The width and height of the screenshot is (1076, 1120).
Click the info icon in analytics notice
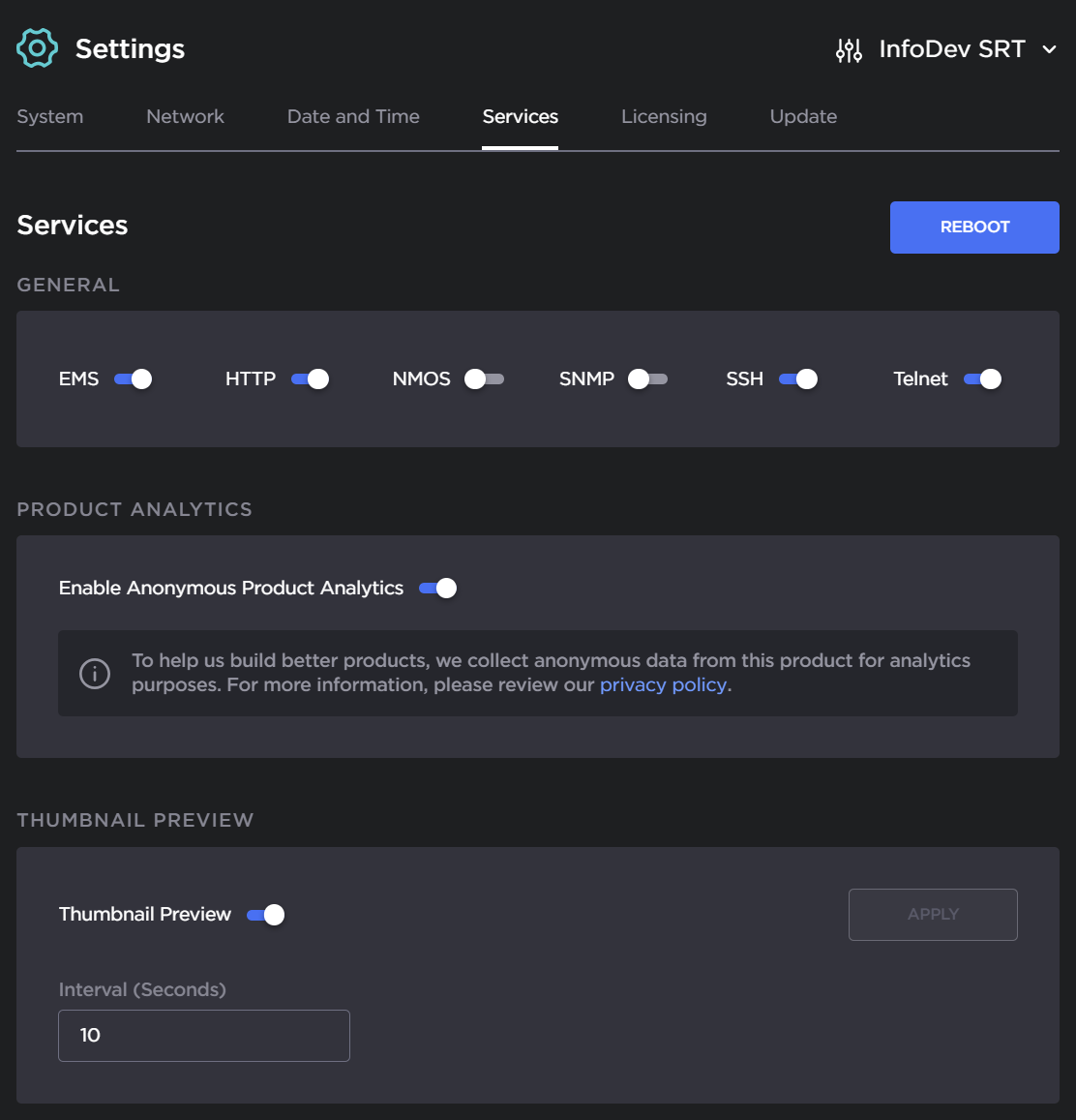pyautogui.click(x=95, y=673)
